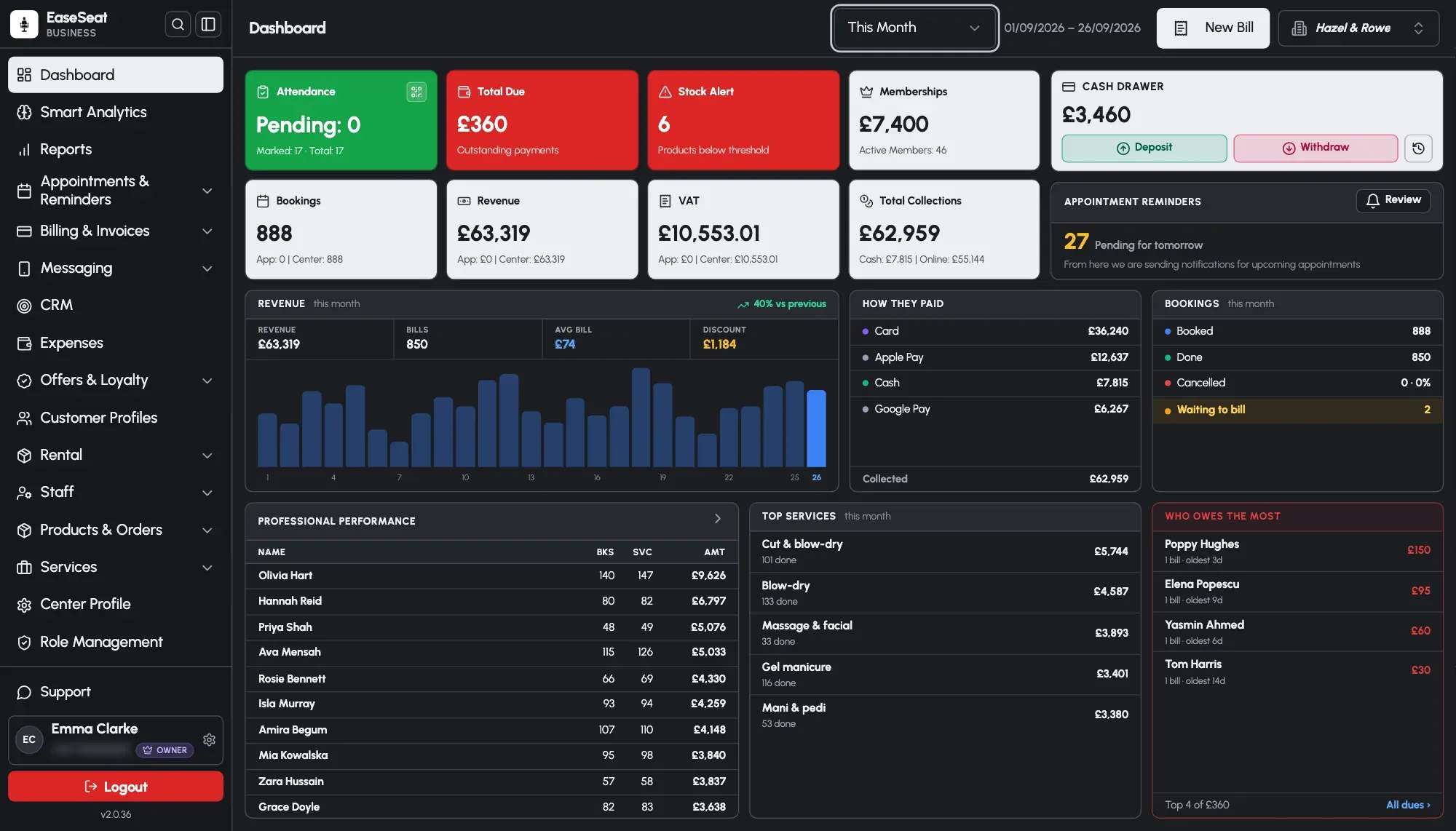Create a New Bill
Image resolution: width=1456 pixels, height=831 pixels.
[x=1213, y=28]
